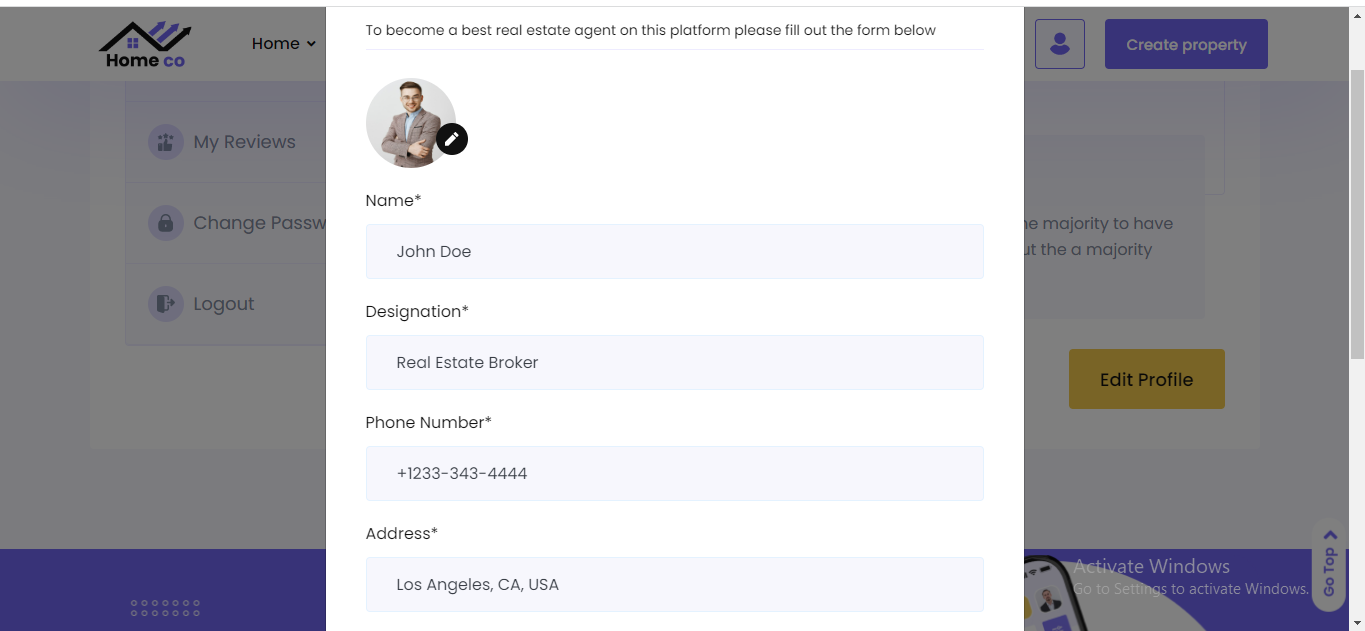This screenshot has height=631, width=1365.
Task: Click the Create property button
Action: [1186, 44]
